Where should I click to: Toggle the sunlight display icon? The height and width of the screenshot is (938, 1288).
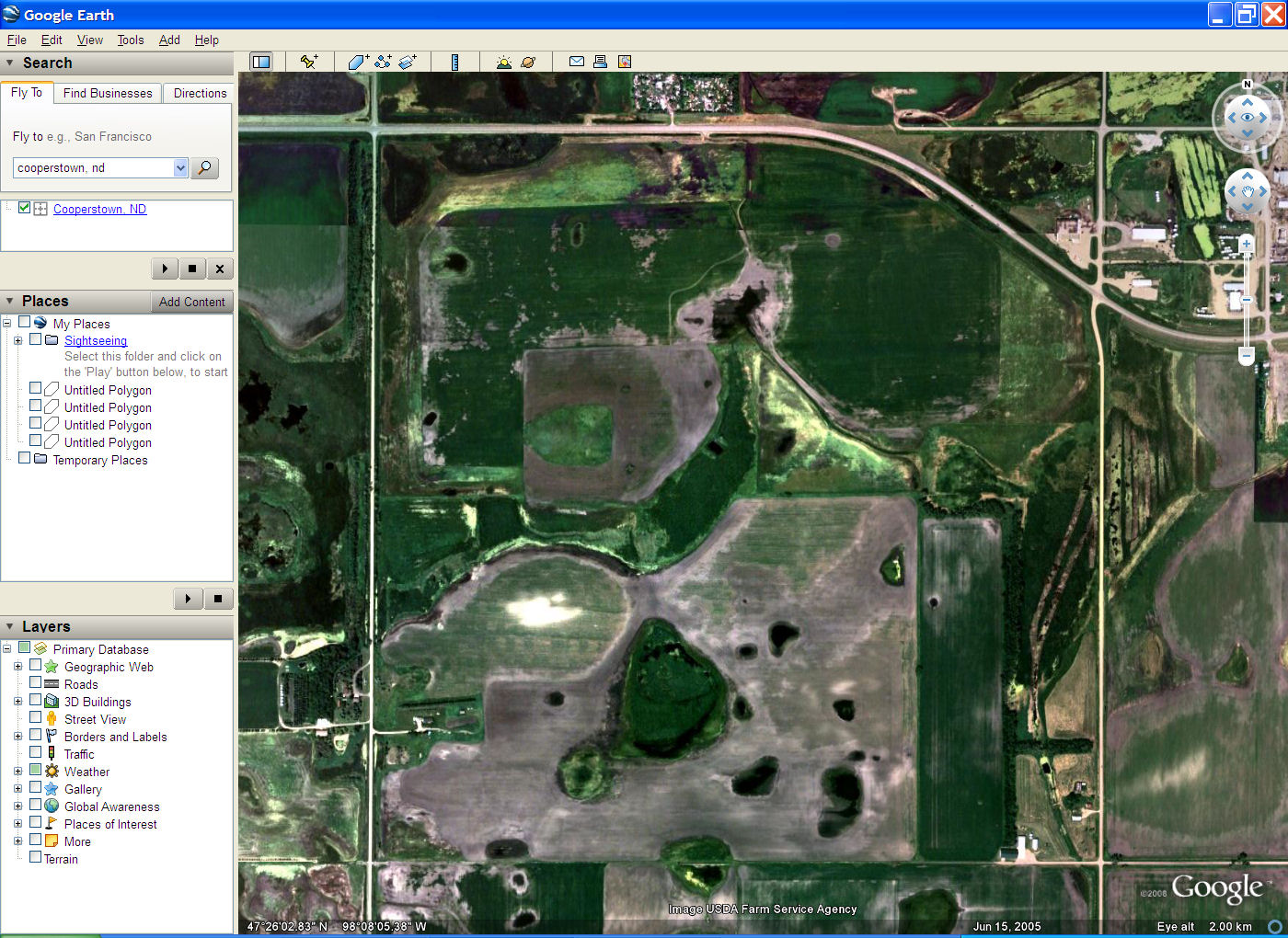[503, 62]
